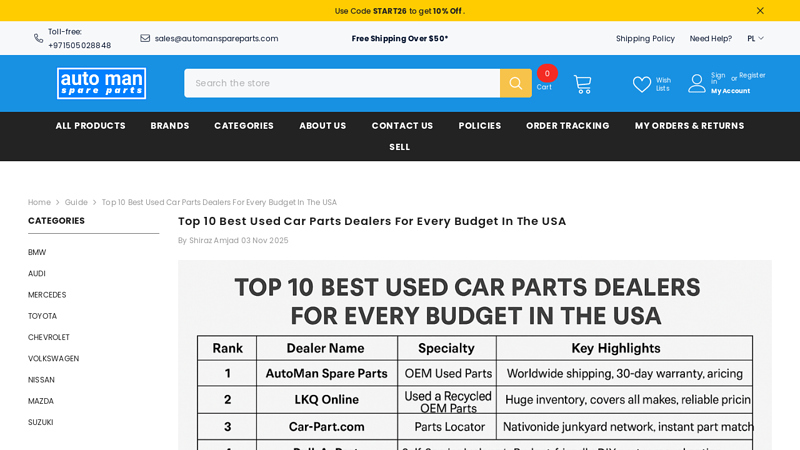Go to the About Us page
The image size is (800, 450).
pyautogui.click(x=322, y=126)
